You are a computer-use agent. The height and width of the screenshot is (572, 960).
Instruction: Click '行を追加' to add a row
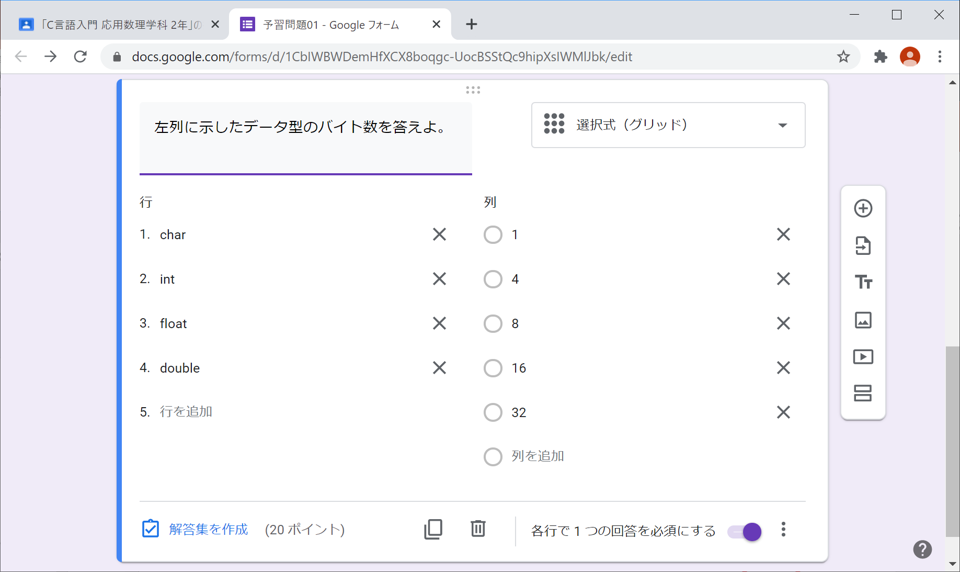[186, 412]
